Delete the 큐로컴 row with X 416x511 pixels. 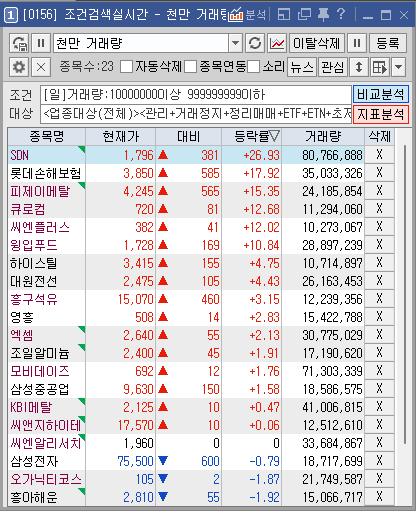379,209
